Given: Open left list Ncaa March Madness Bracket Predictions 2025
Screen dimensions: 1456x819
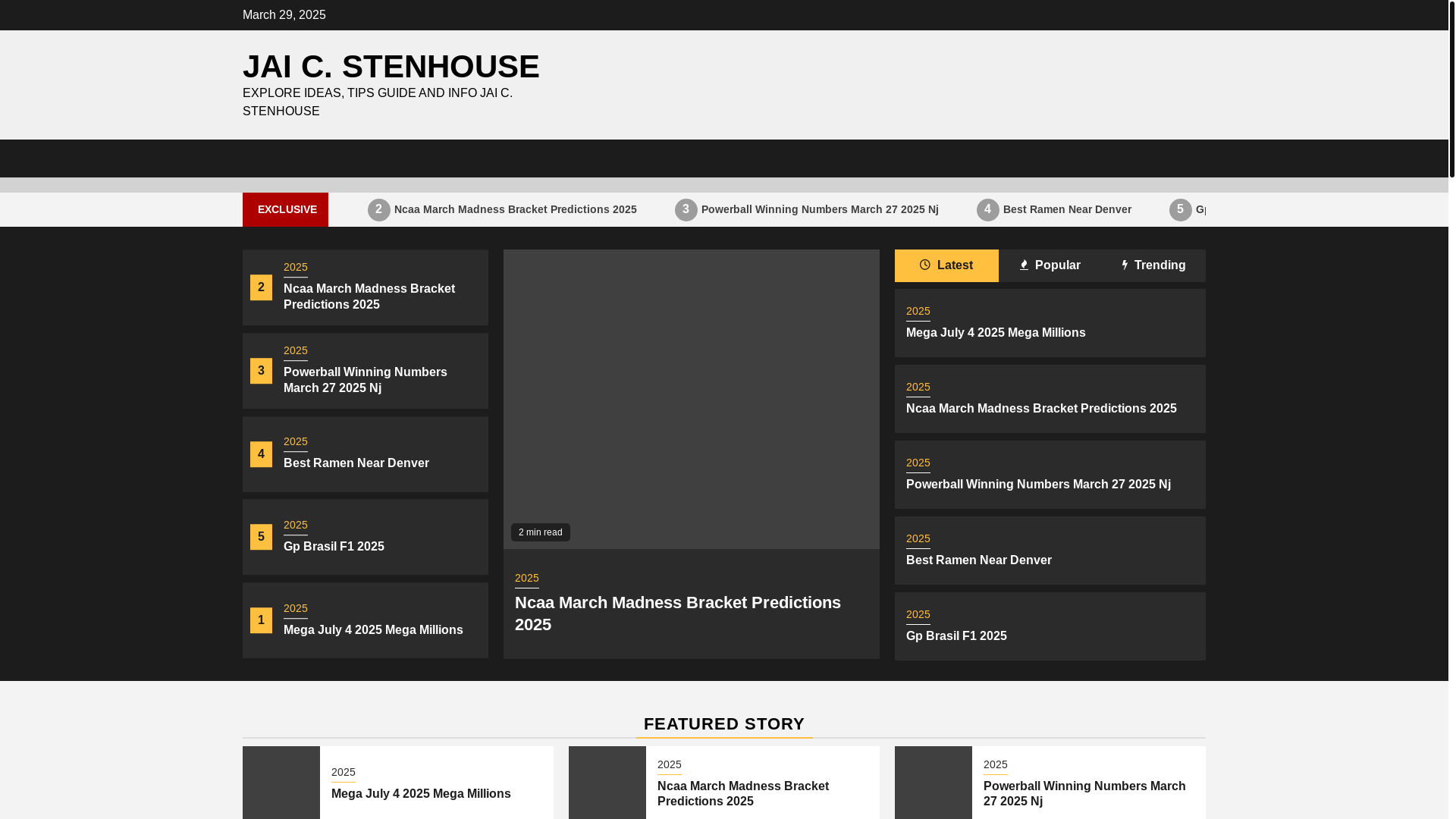Looking at the screenshot, I should click(x=369, y=297).
